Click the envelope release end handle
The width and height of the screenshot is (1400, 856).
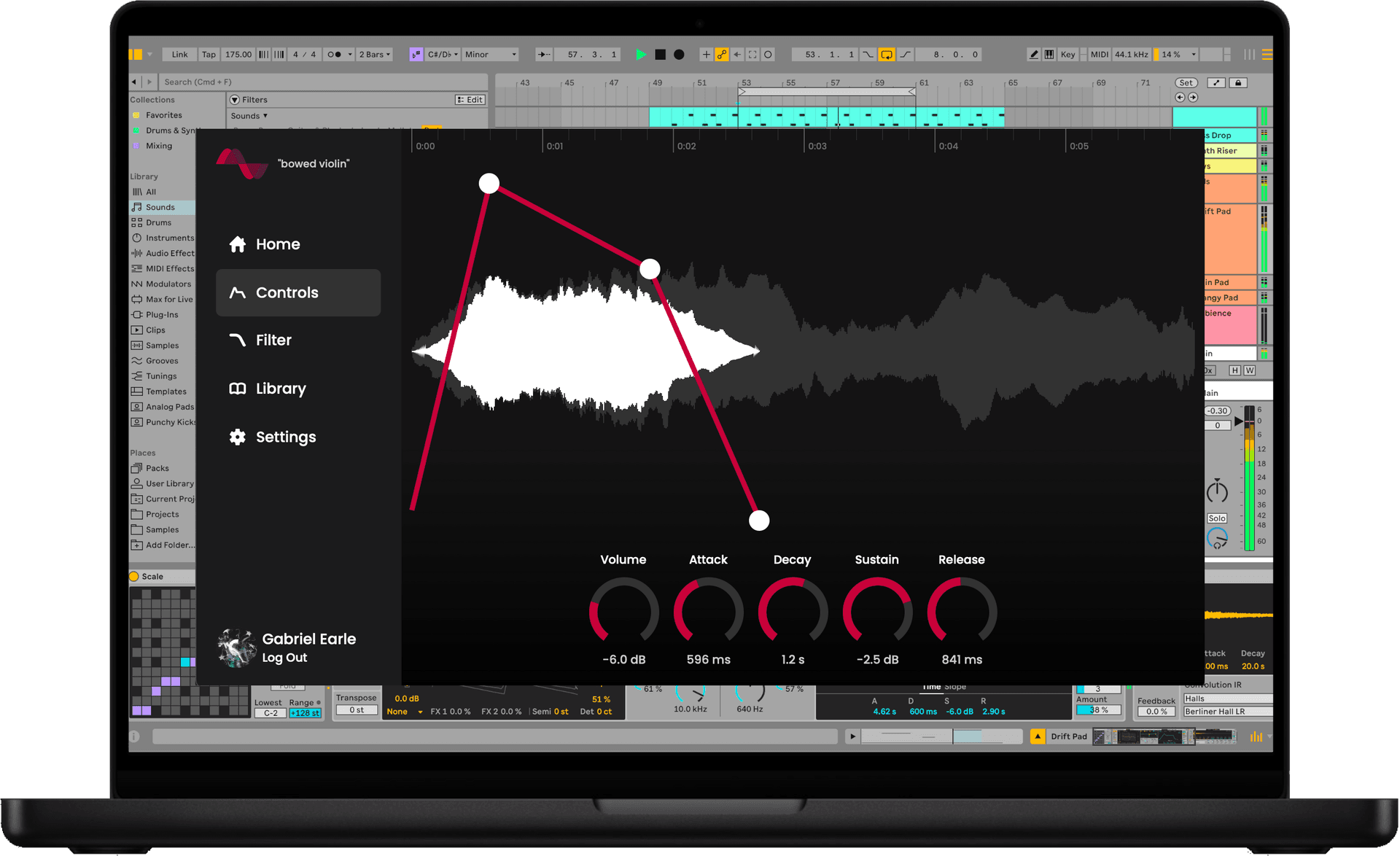click(x=759, y=521)
